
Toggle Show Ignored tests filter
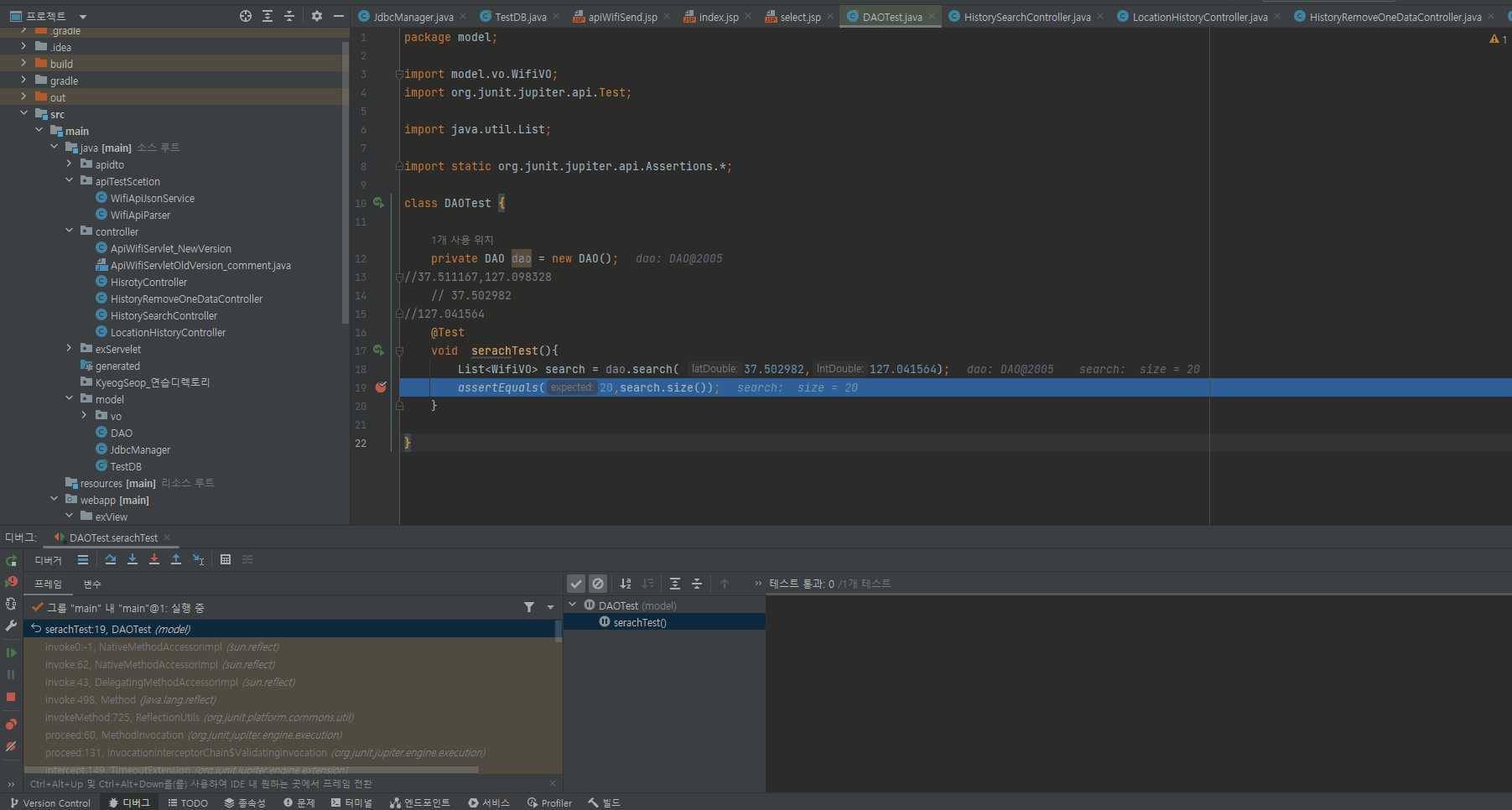click(598, 584)
